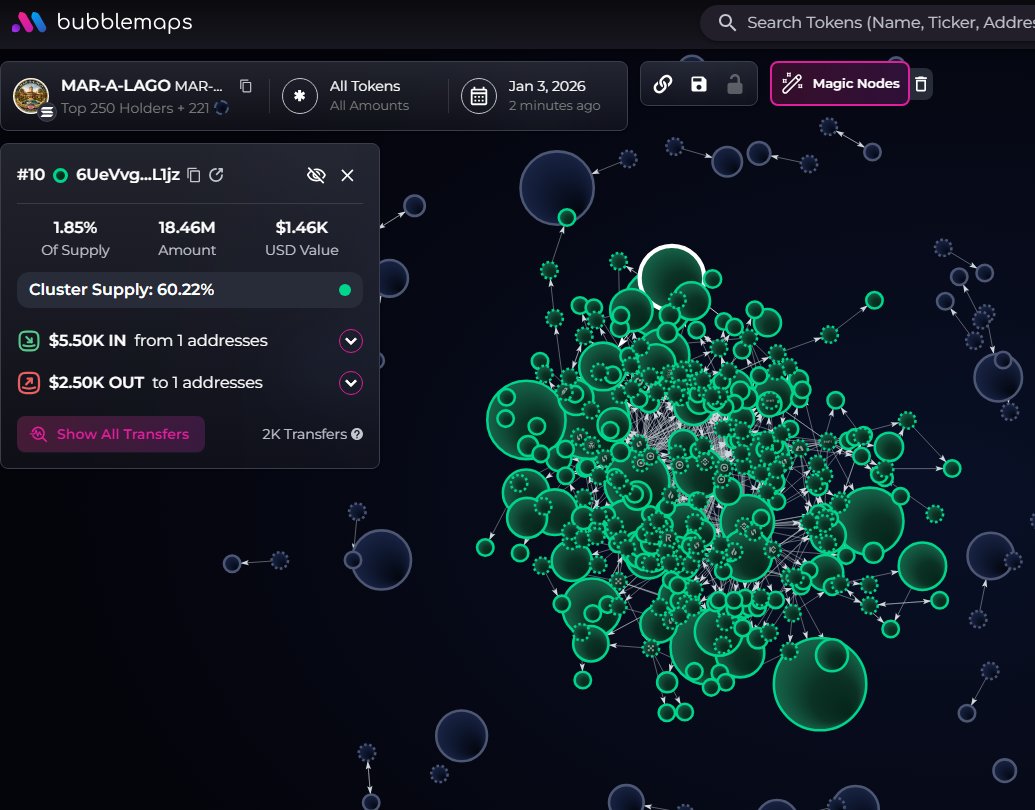Toggle the Magic Nodes feature
This screenshot has height=810, width=1035.
click(x=839, y=83)
